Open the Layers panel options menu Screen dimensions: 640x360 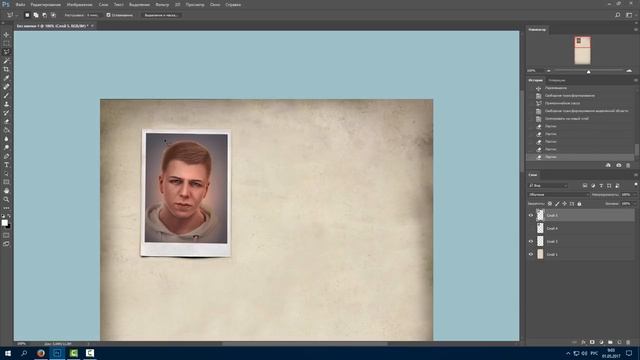[x=636, y=175]
